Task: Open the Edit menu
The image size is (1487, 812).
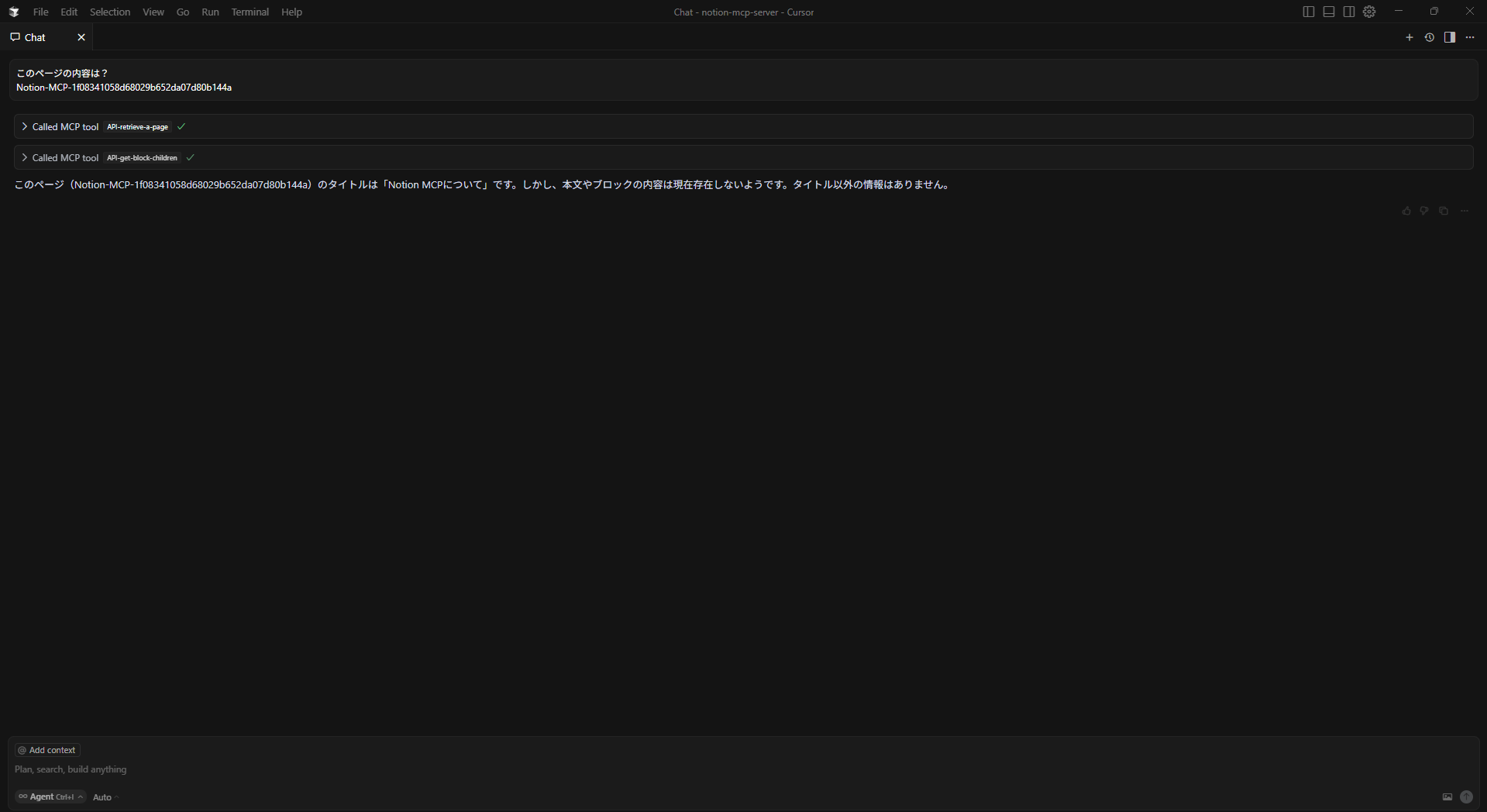Action: coord(69,12)
